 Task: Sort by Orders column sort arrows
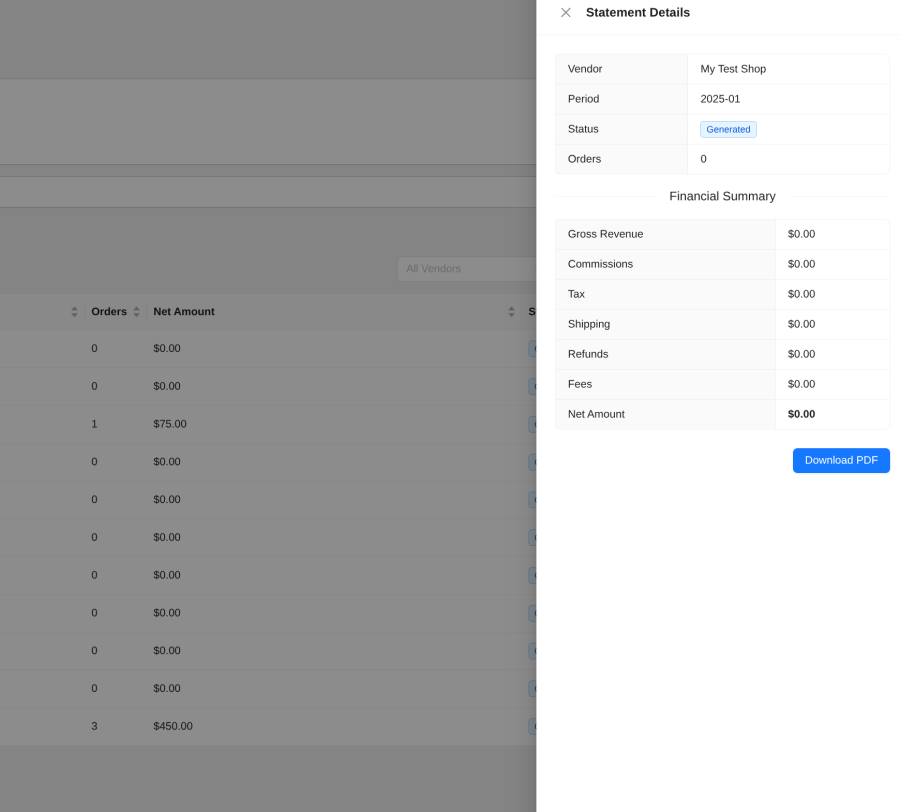(x=137, y=312)
